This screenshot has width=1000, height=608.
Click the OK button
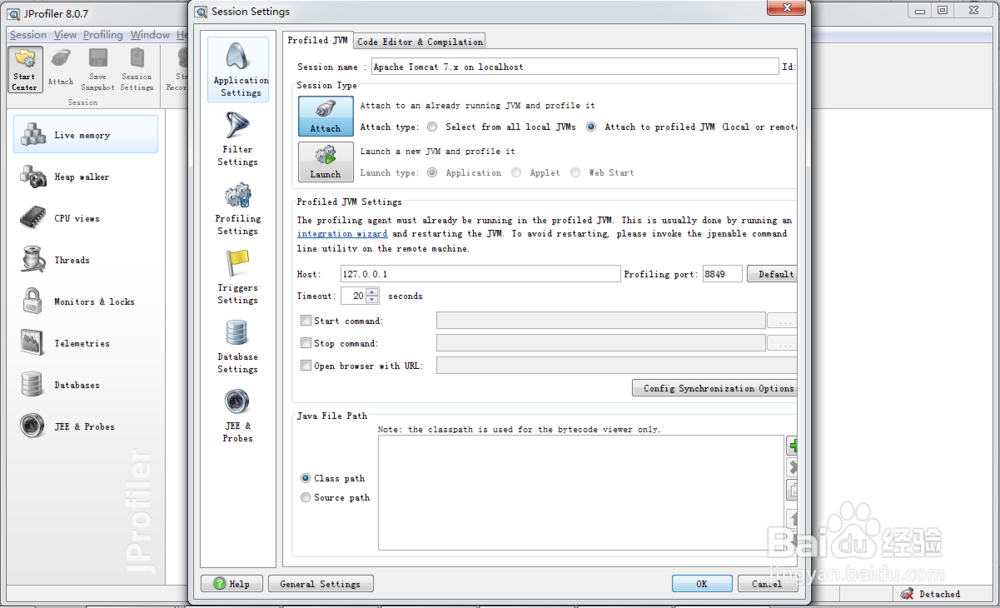coord(702,584)
